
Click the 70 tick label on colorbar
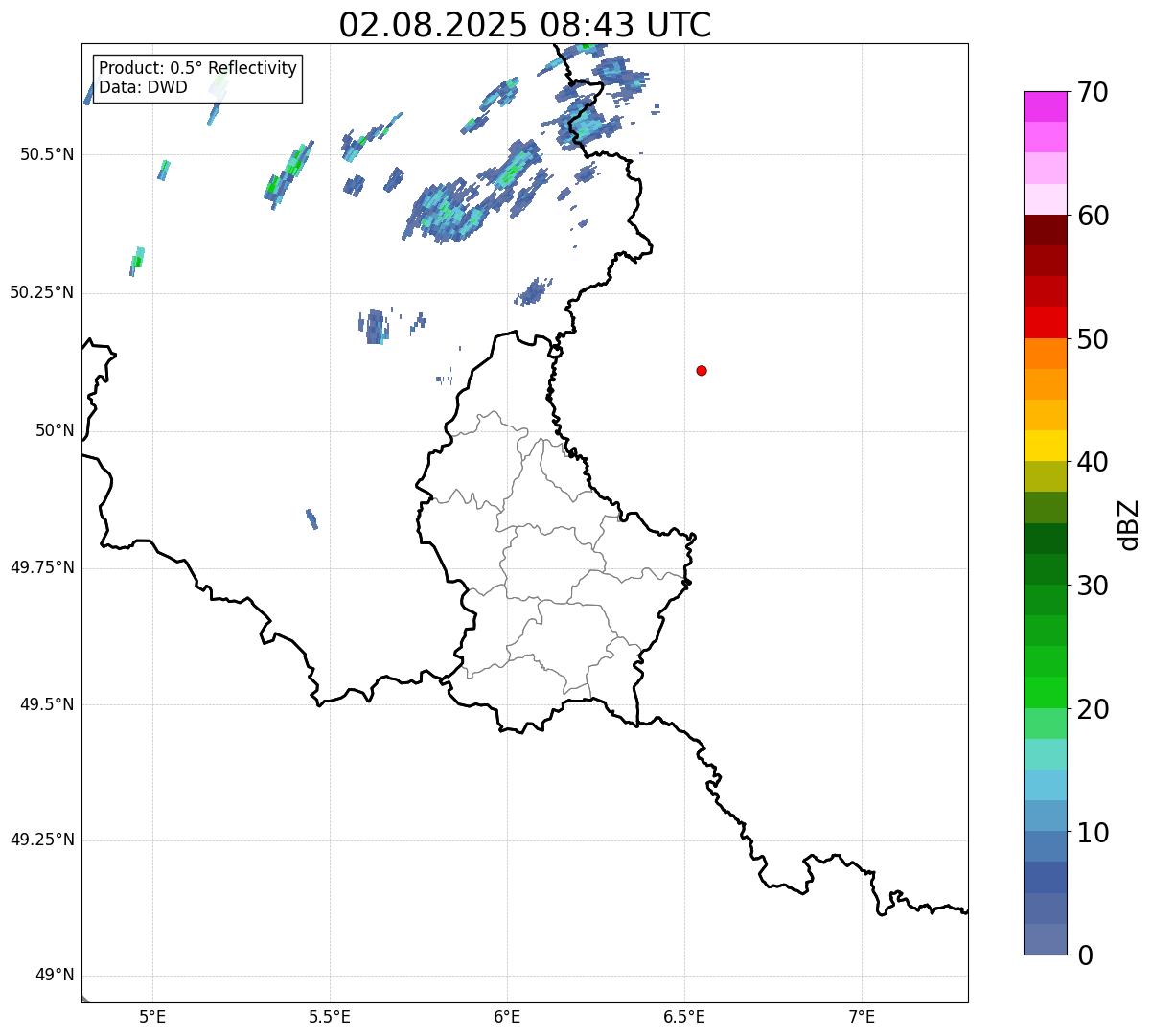[1093, 92]
